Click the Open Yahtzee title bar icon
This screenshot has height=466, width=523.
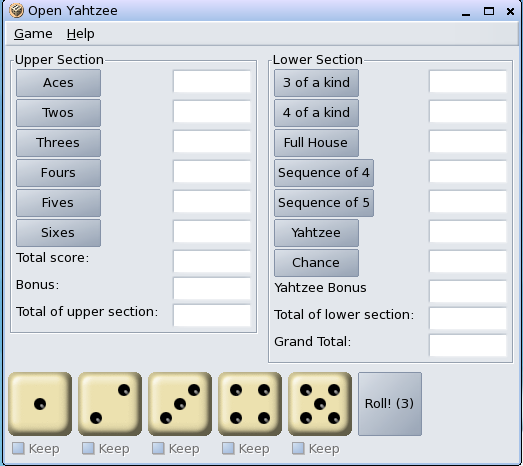pos(16,11)
